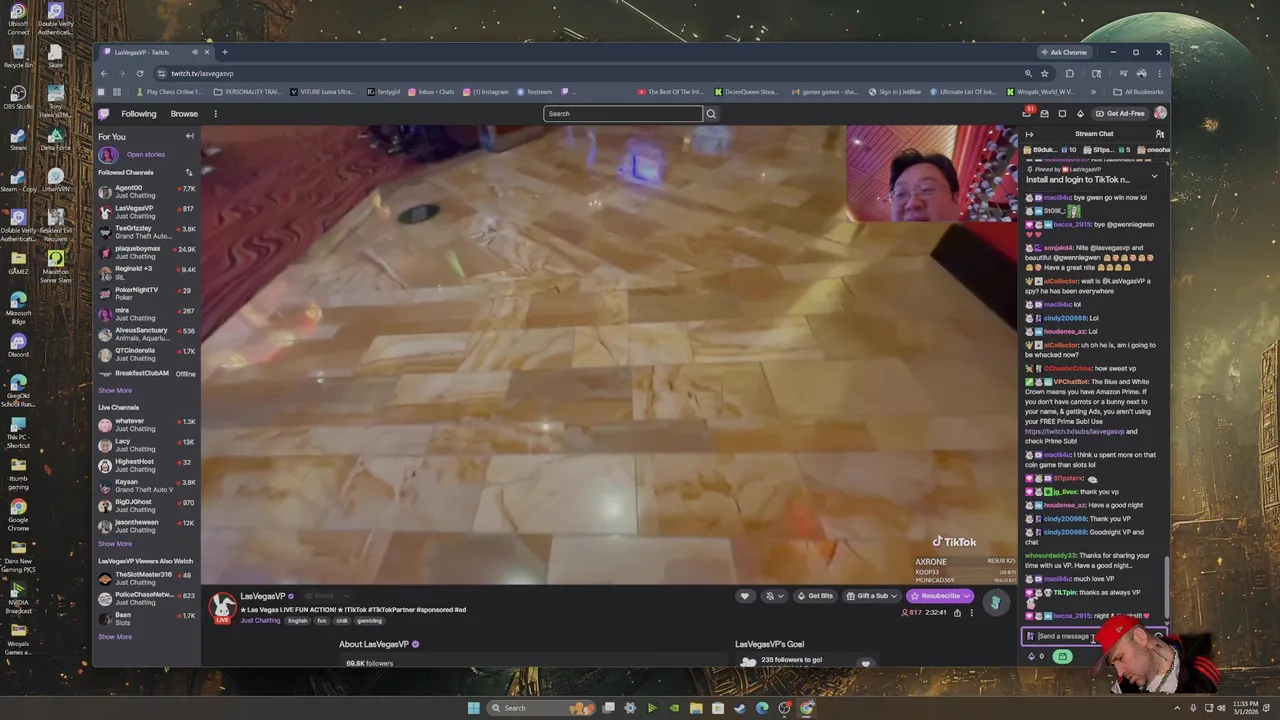
Task: Open the Get Bits diamond icon in header
Action: (1080, 114)
